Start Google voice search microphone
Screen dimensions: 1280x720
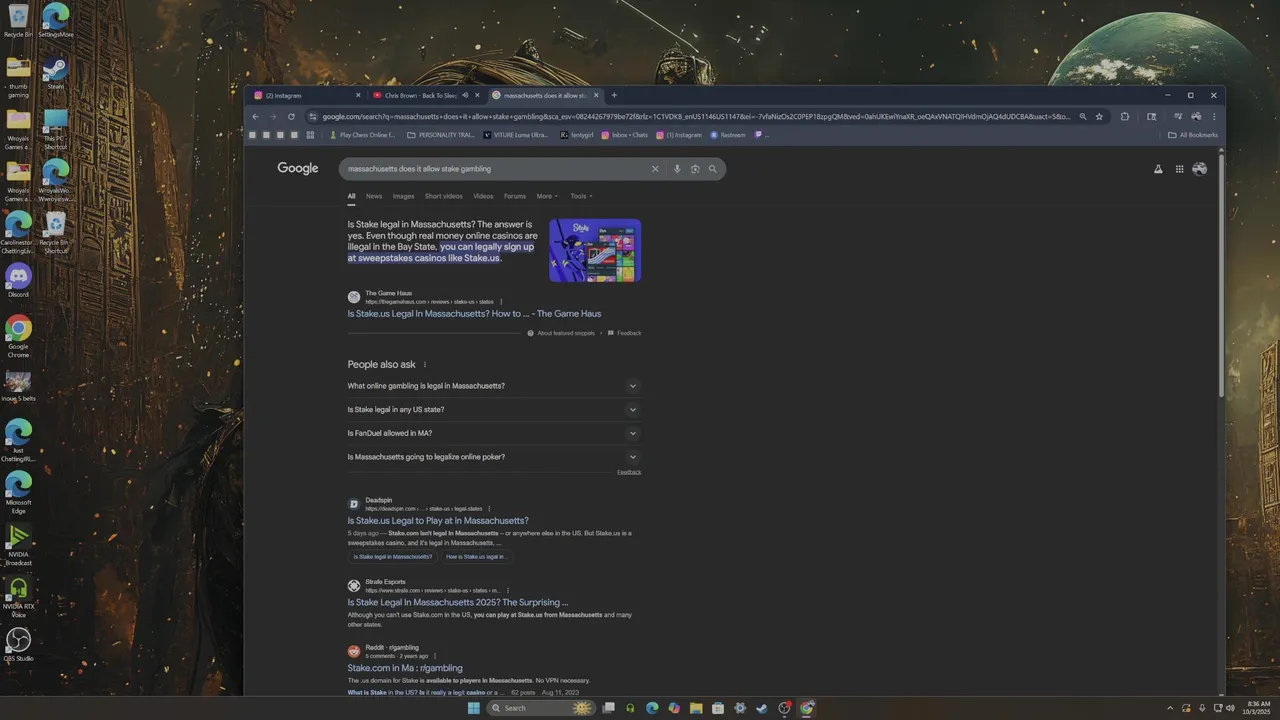click(x=677, y=169)
